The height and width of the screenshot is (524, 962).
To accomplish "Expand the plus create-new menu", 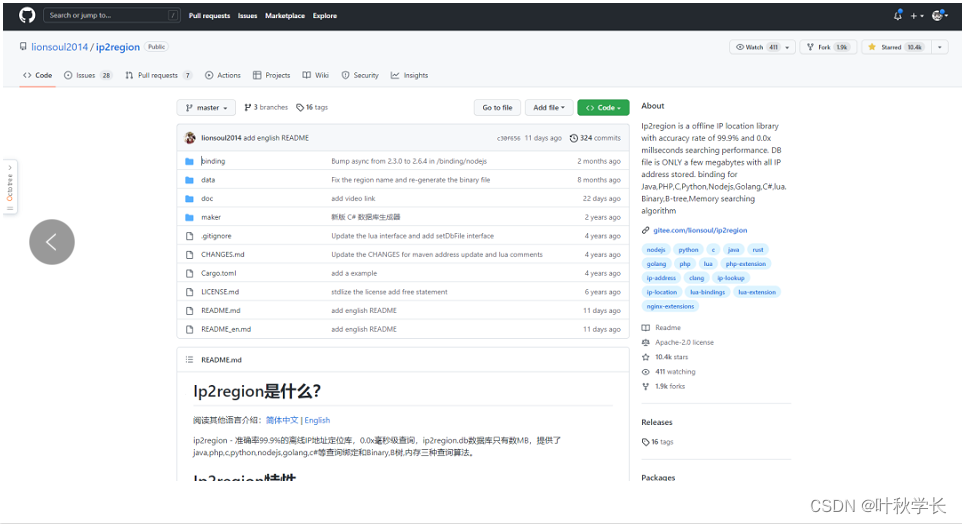I will 917,16.
